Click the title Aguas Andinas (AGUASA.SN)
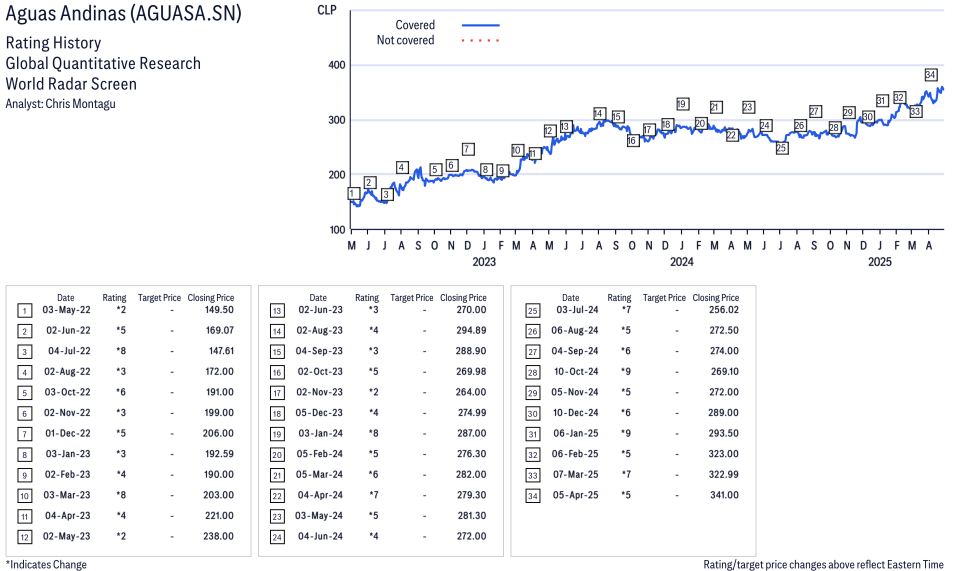 point(124,13)
